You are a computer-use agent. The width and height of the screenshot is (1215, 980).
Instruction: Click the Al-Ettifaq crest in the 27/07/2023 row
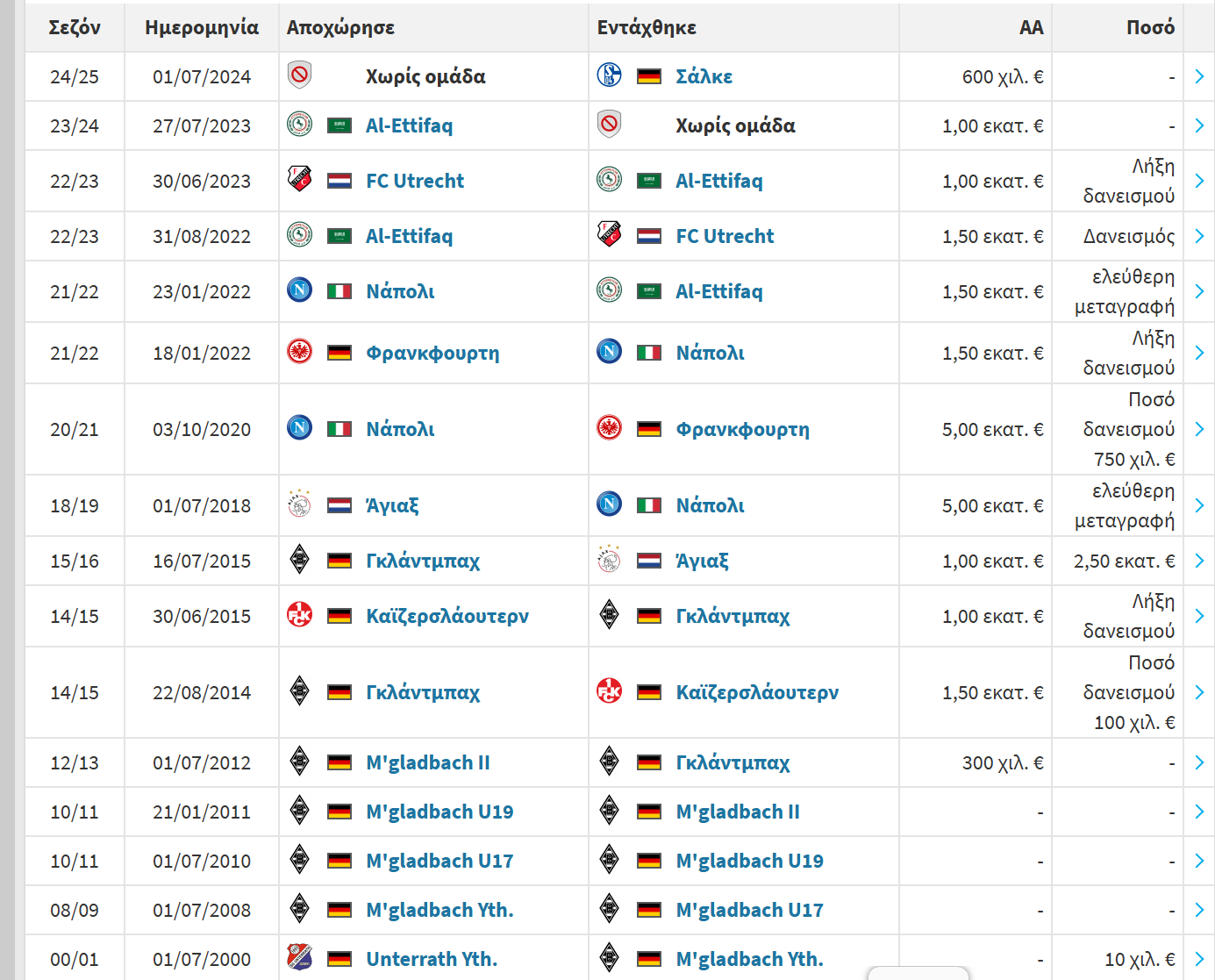299,125
